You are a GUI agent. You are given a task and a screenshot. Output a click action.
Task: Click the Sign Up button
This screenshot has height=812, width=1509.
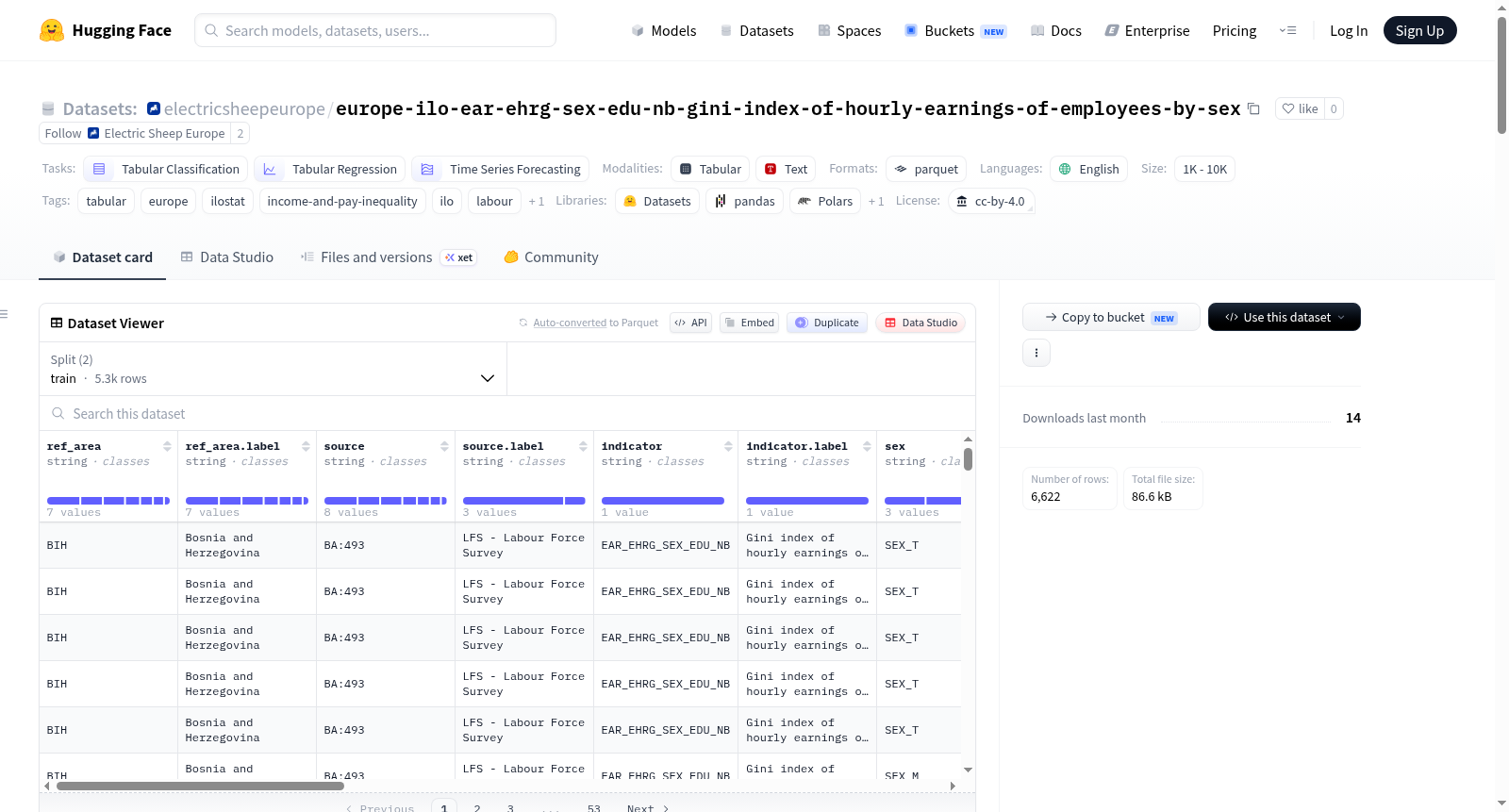point(1419,30)
